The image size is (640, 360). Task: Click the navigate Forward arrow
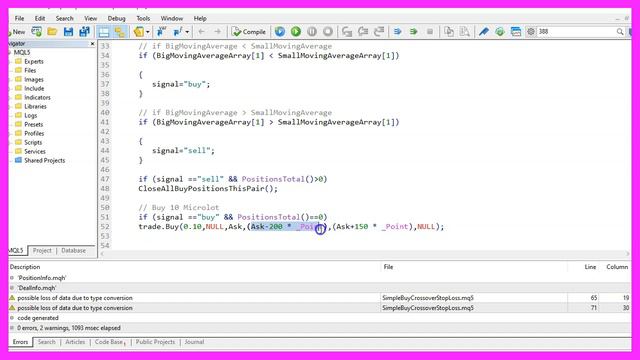click(x=218, y=31)
